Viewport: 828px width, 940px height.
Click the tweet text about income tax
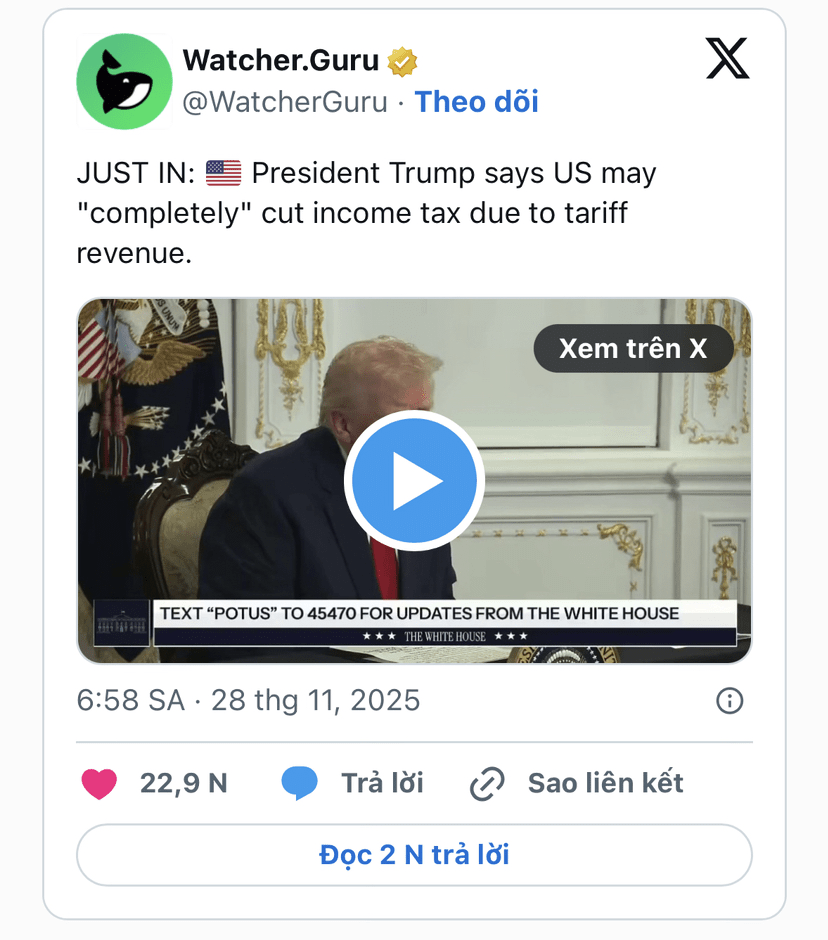click(366, 213)
